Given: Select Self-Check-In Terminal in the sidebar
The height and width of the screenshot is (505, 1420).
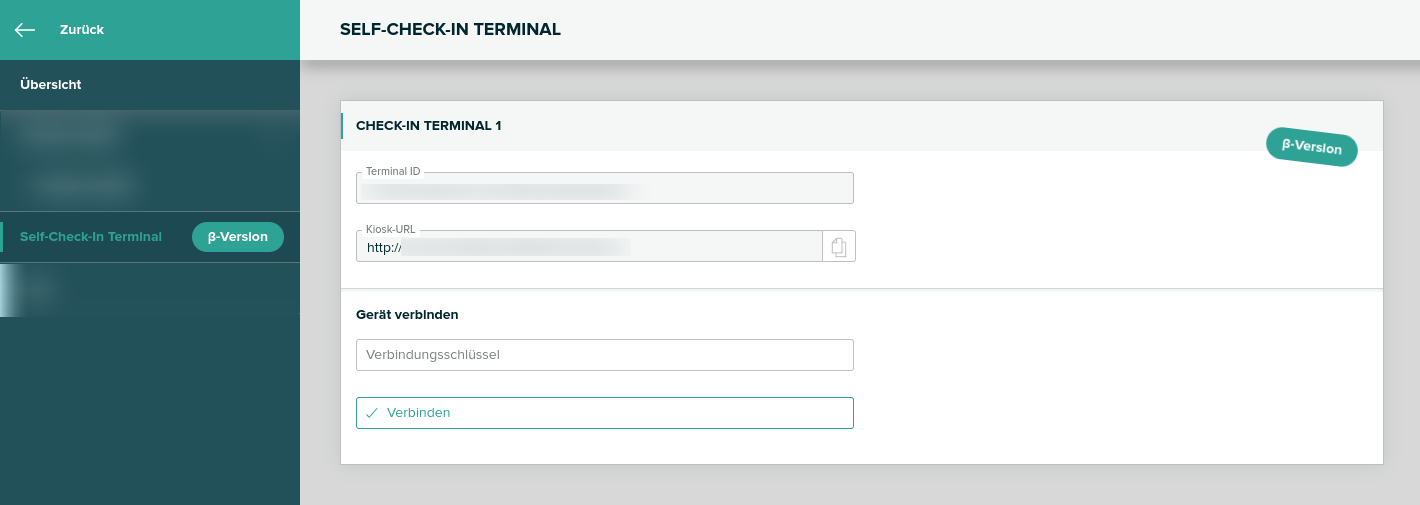Looking at the screenshot, I should [91, 237].
